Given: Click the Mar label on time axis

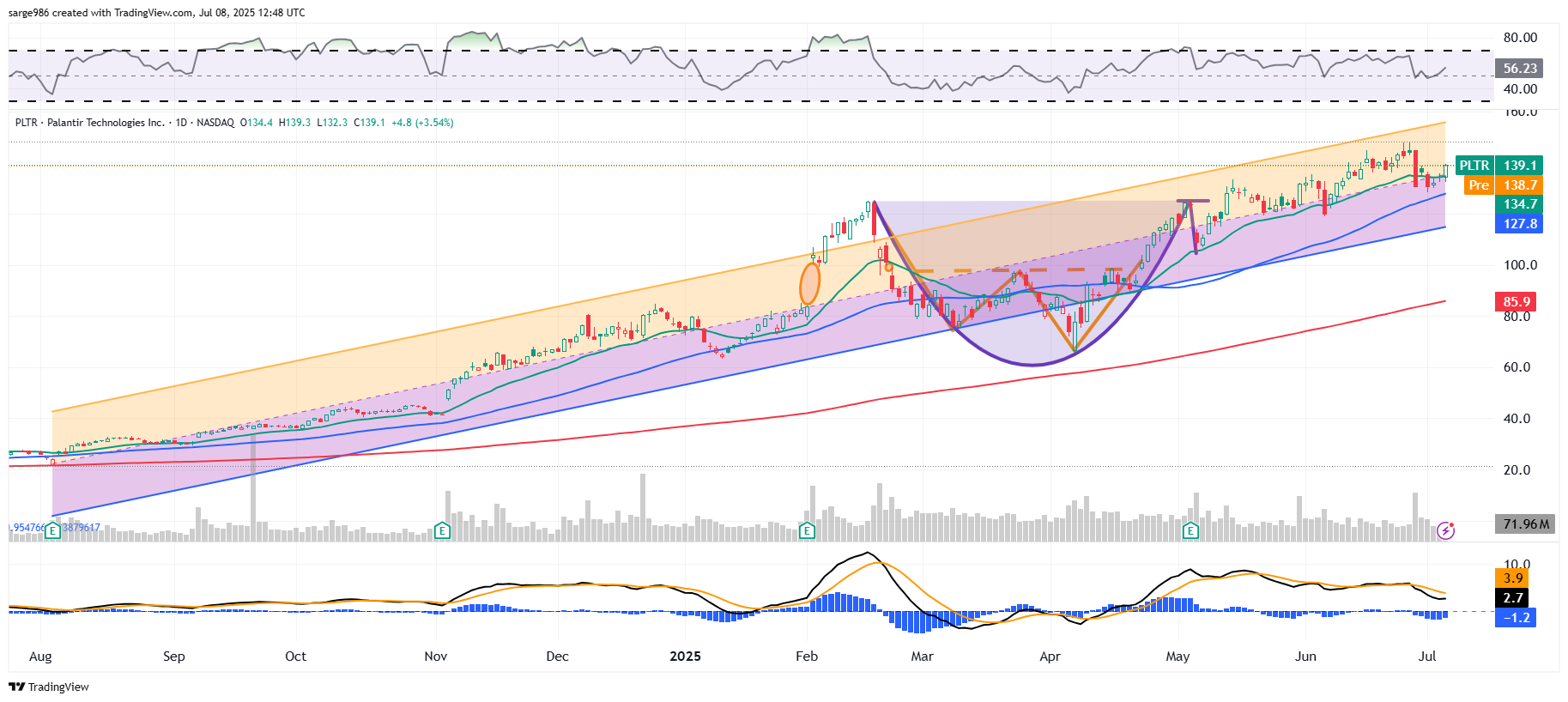Looking at the screenshot, I should [922, 657].
